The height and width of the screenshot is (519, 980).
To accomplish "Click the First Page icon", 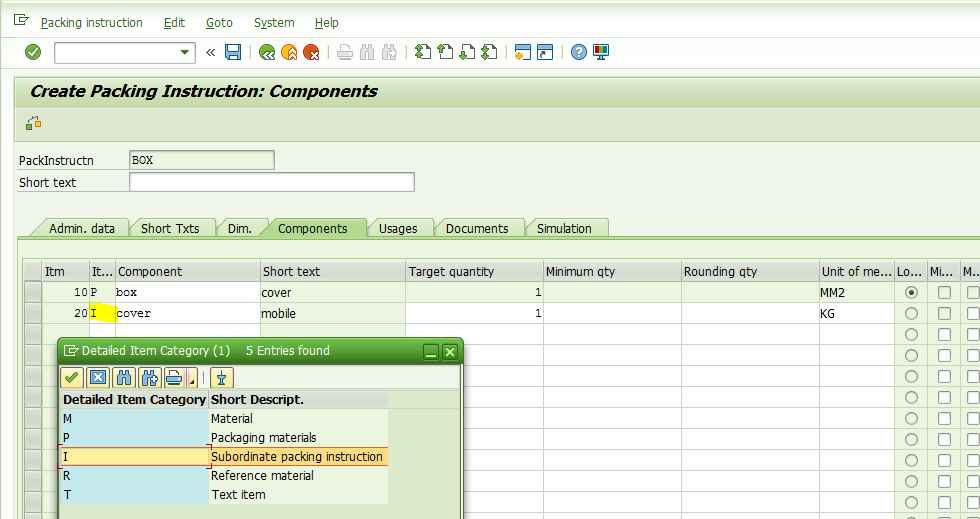I will [423, 53].
